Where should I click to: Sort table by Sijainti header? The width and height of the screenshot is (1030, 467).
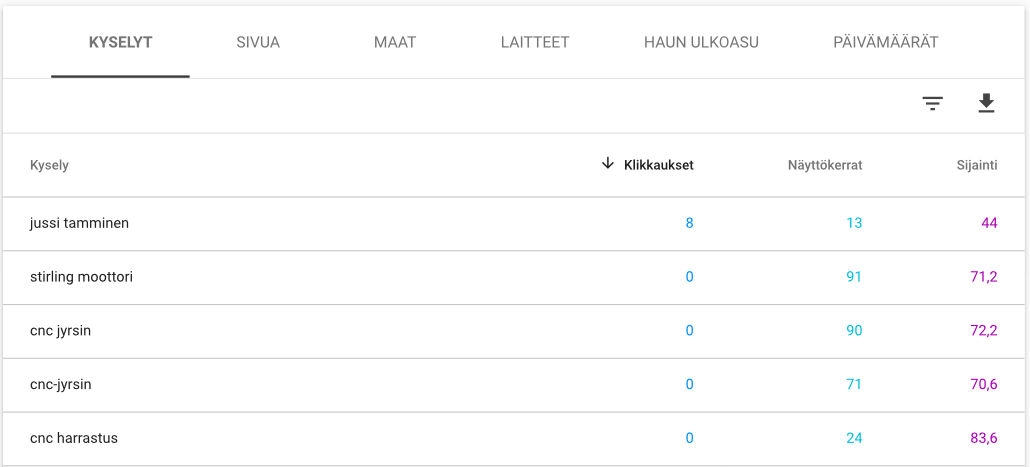click(x=976, y=165)
